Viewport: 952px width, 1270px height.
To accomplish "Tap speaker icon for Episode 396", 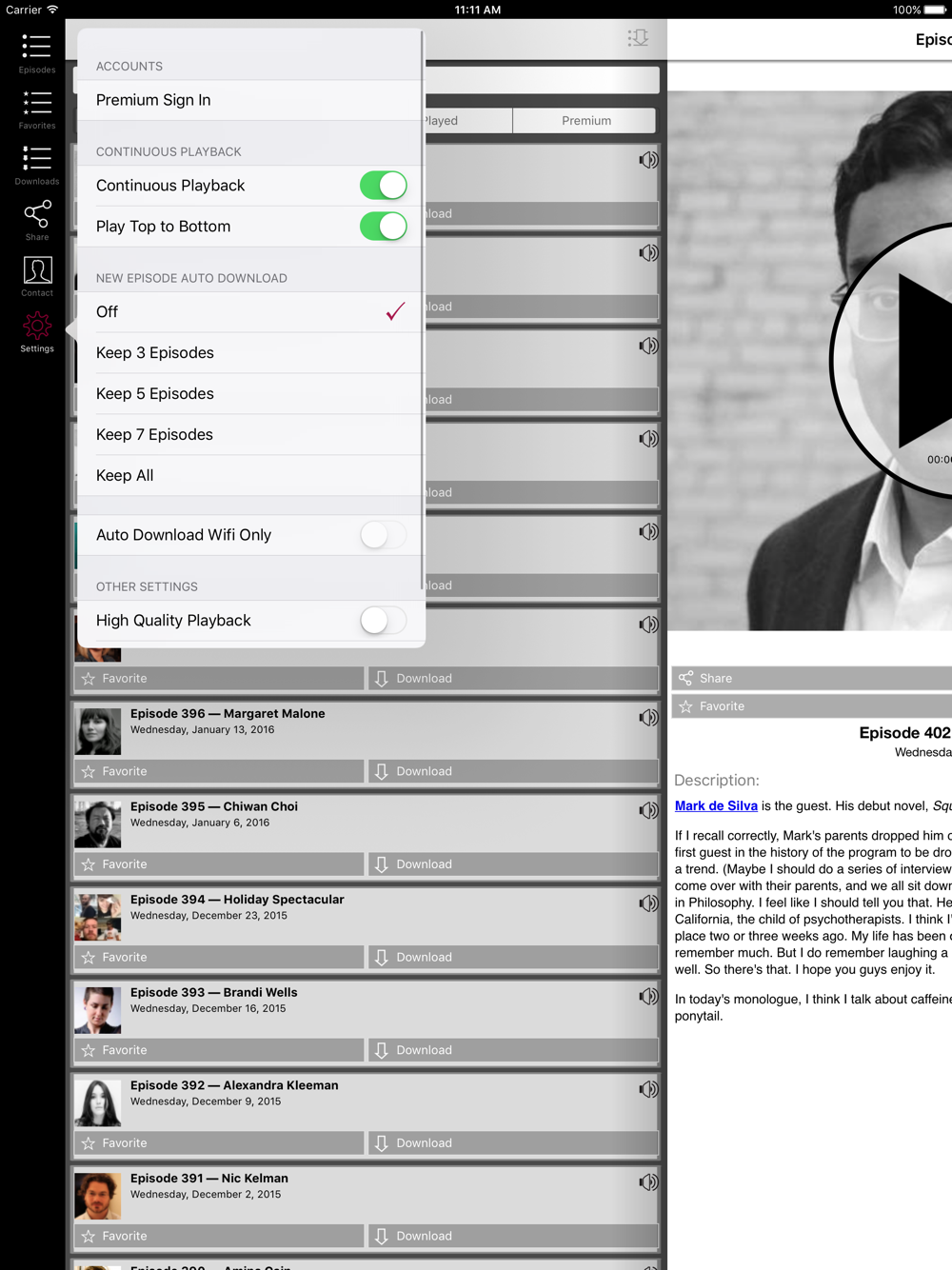I will [x=648, y=718].
